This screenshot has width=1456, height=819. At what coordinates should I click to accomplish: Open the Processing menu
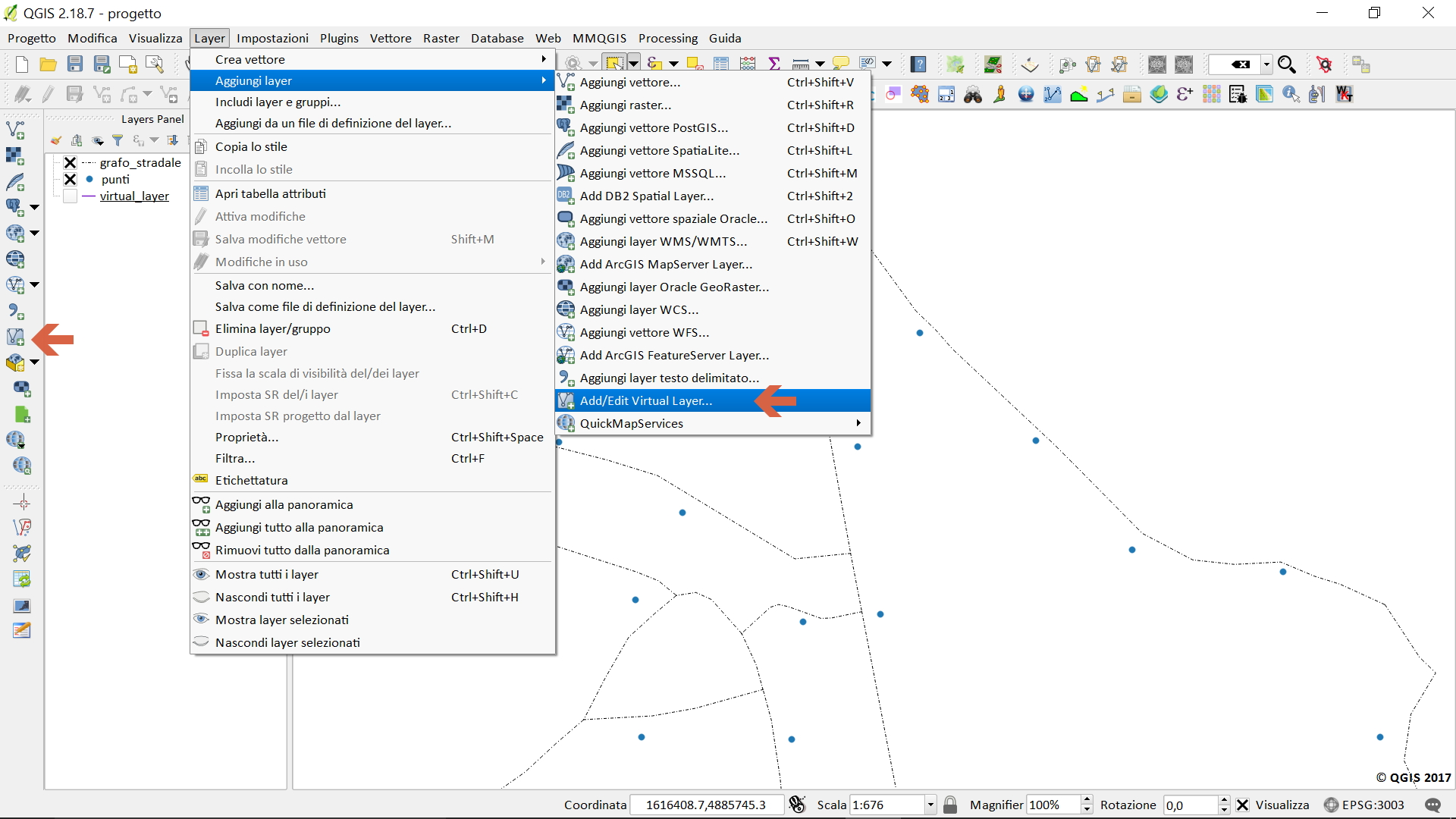click(667, 38)
